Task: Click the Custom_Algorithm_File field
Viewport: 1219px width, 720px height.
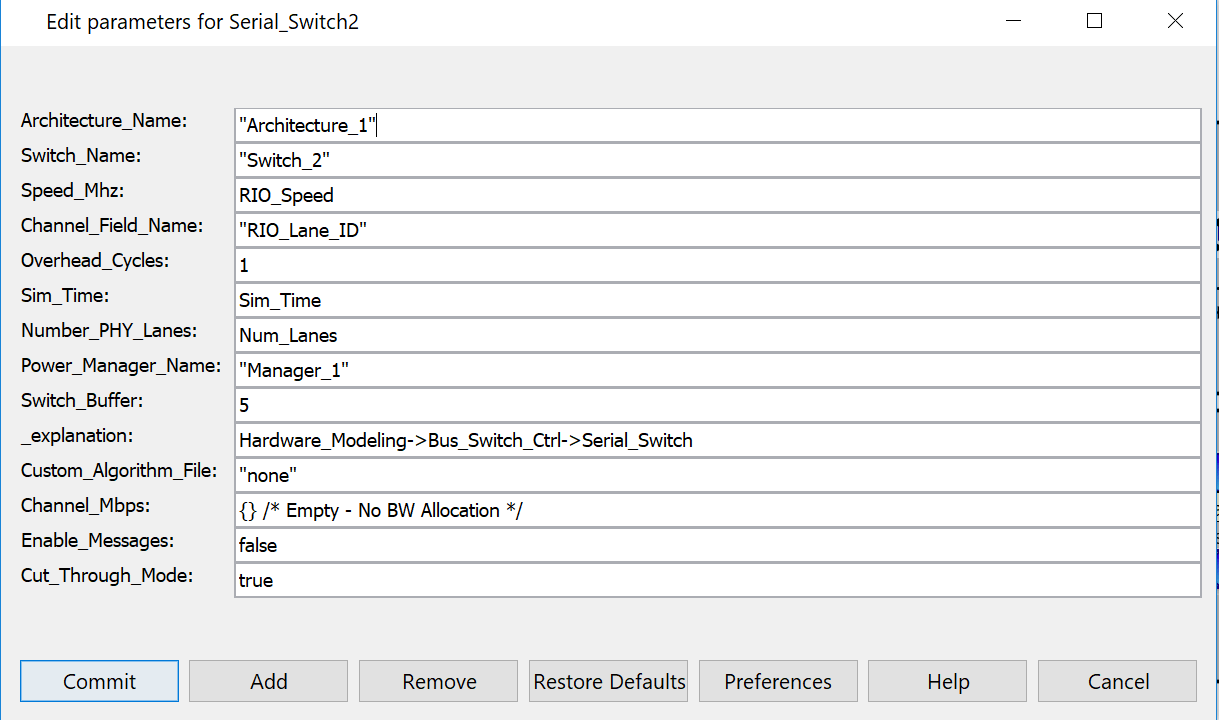Action: tap(717, 475)
